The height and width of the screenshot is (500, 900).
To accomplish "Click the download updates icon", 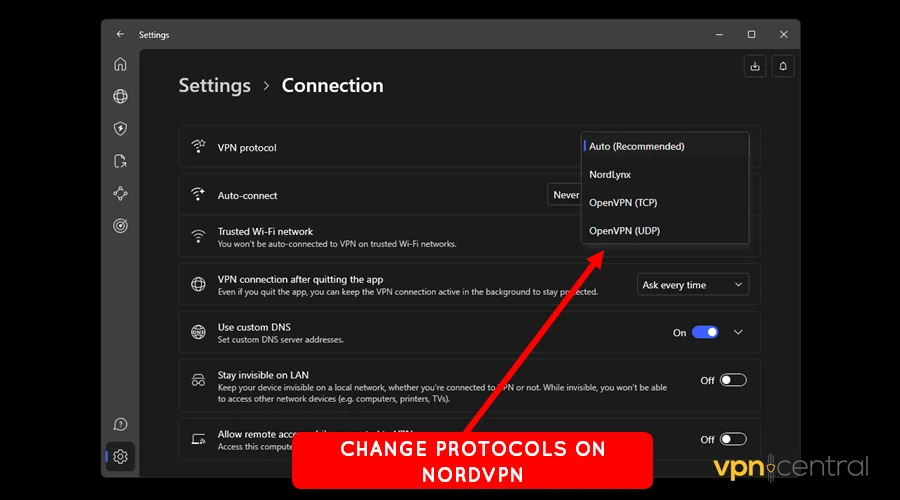I will click(x=755, y=66).
